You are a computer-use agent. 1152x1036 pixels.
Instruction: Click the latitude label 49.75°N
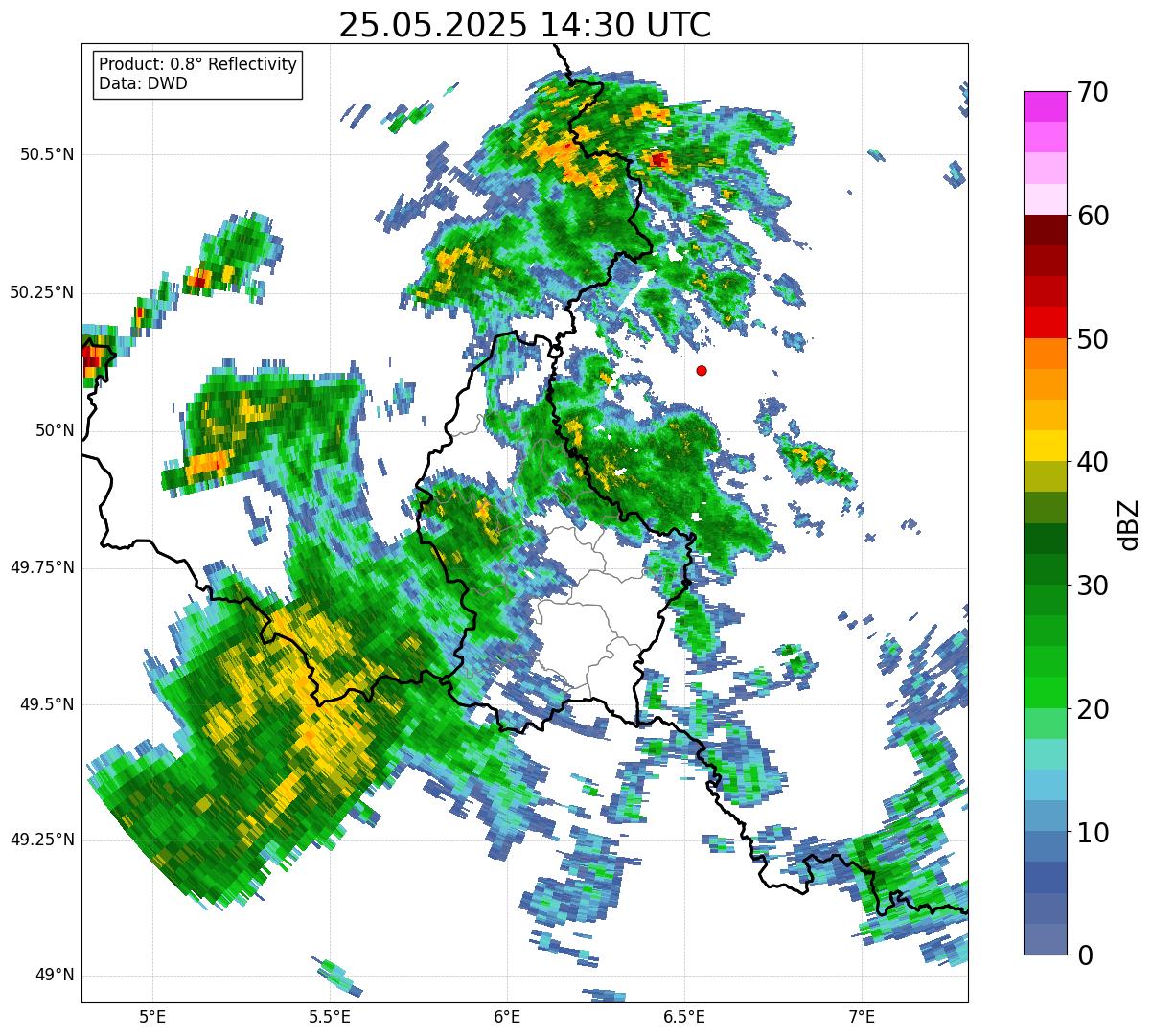pos(42,567)
